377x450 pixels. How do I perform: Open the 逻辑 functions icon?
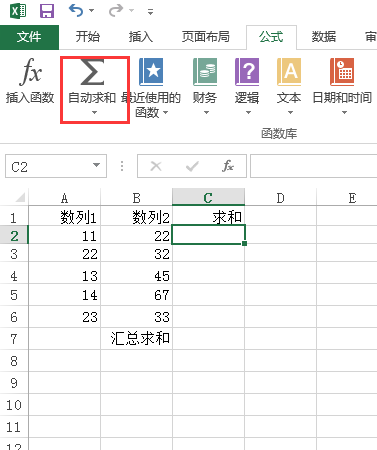pyautogui.click(x=247, y=71)
